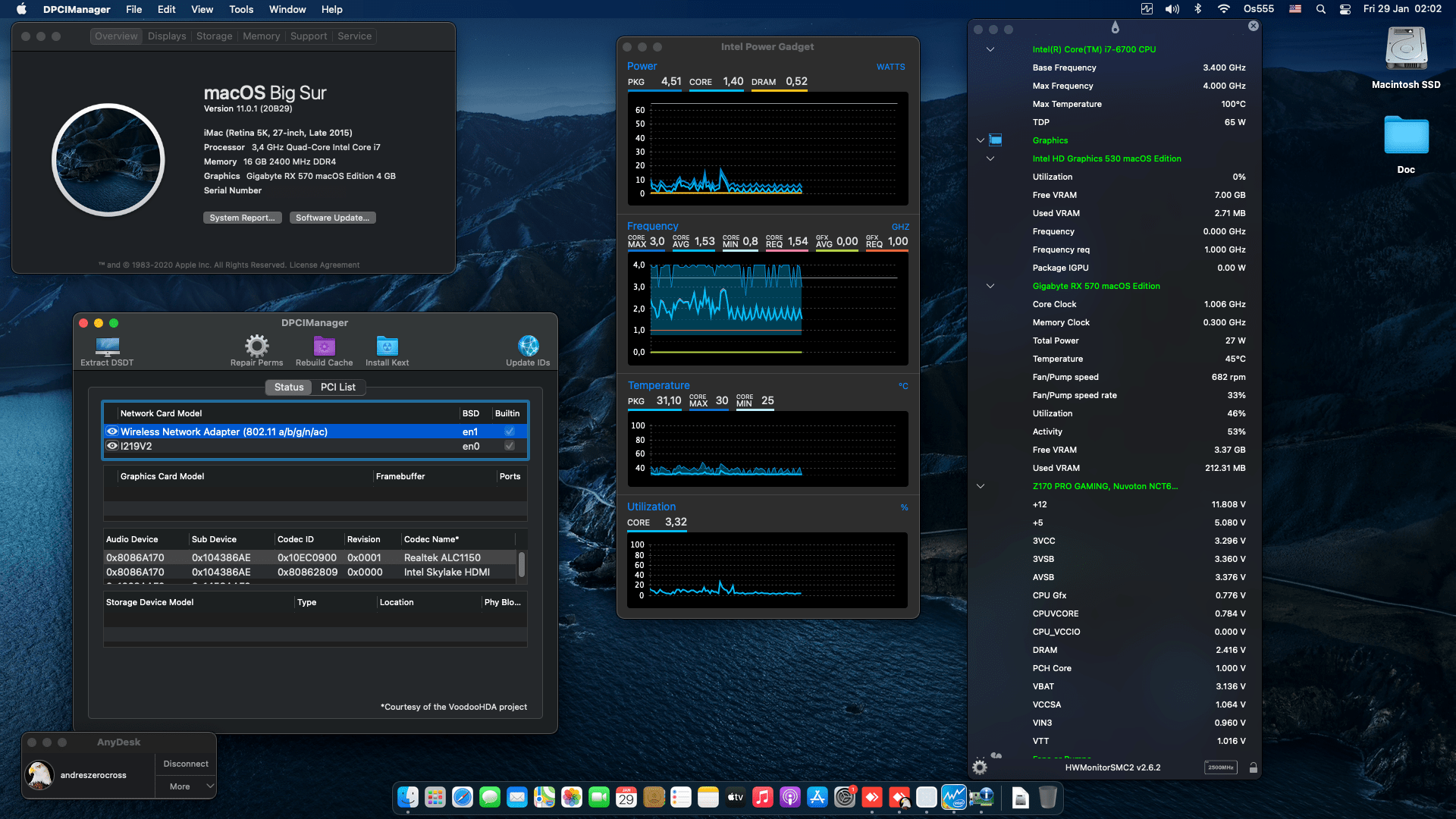This screenshot has width=1456, height=819.
Task: Click the audio device list scrollbar
Action: 522,564
